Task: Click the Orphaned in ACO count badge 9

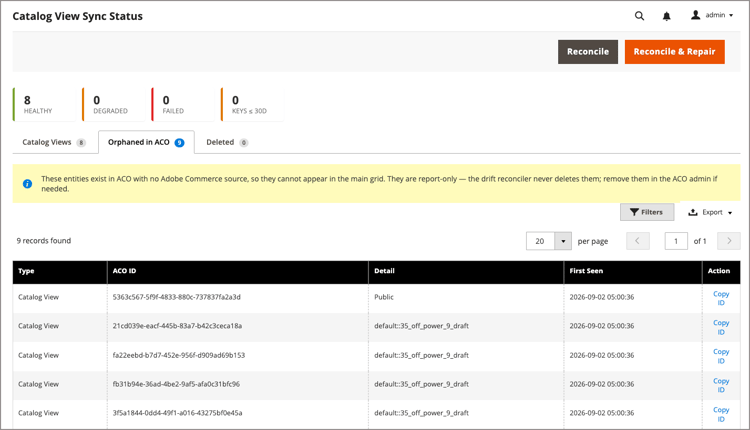Action: [179, 143]
